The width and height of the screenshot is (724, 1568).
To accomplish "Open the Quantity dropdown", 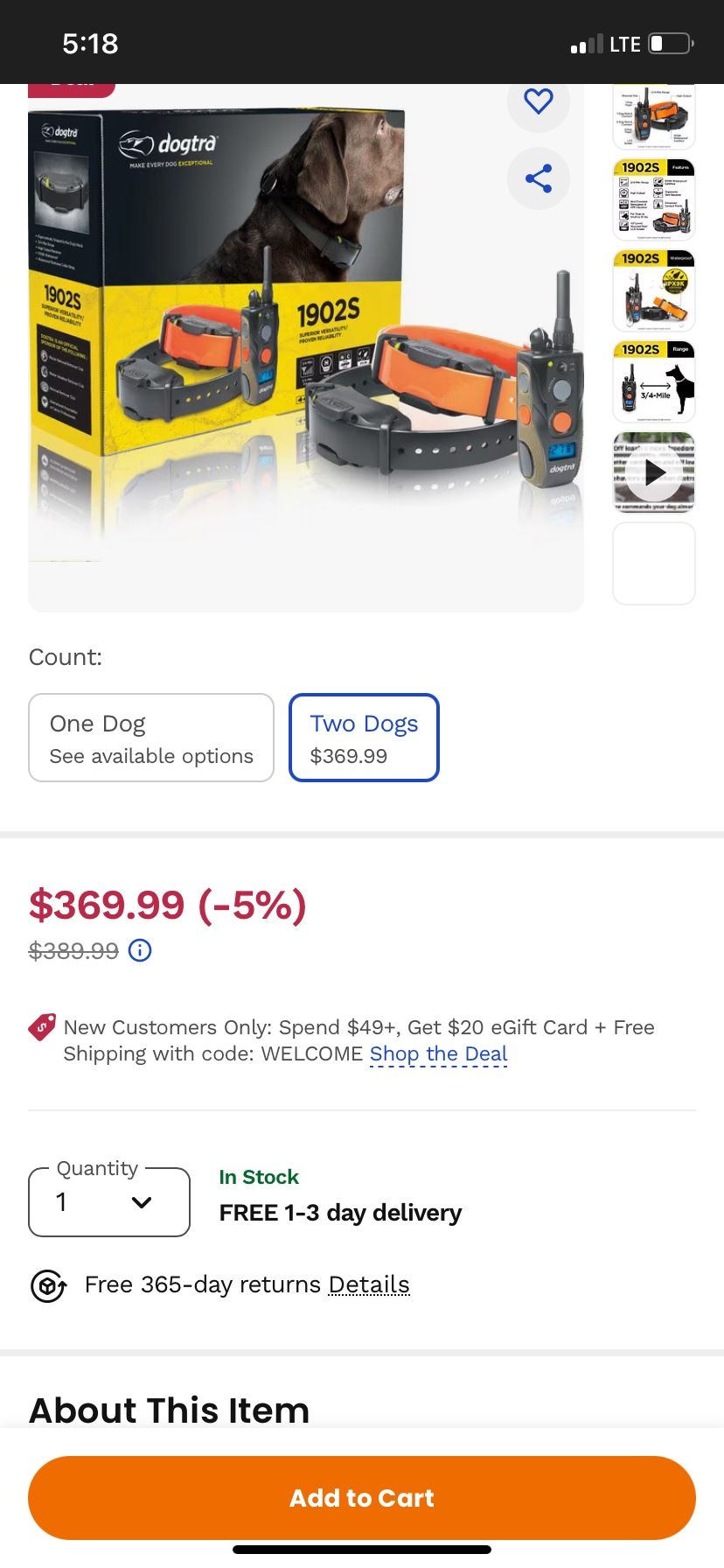I will (109, 1202).
